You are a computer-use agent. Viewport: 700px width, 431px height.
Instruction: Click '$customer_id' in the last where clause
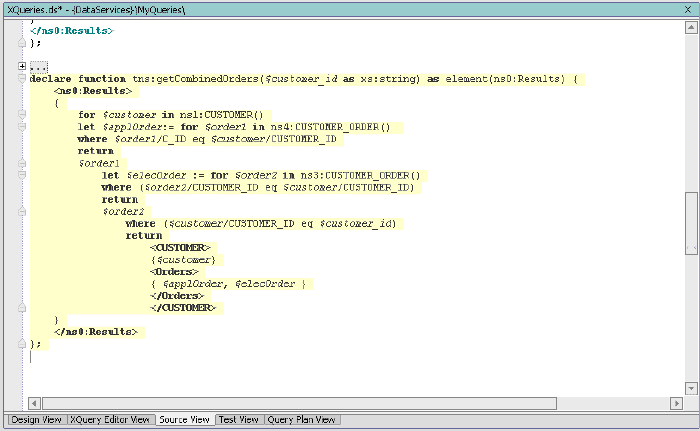point(355,223)
